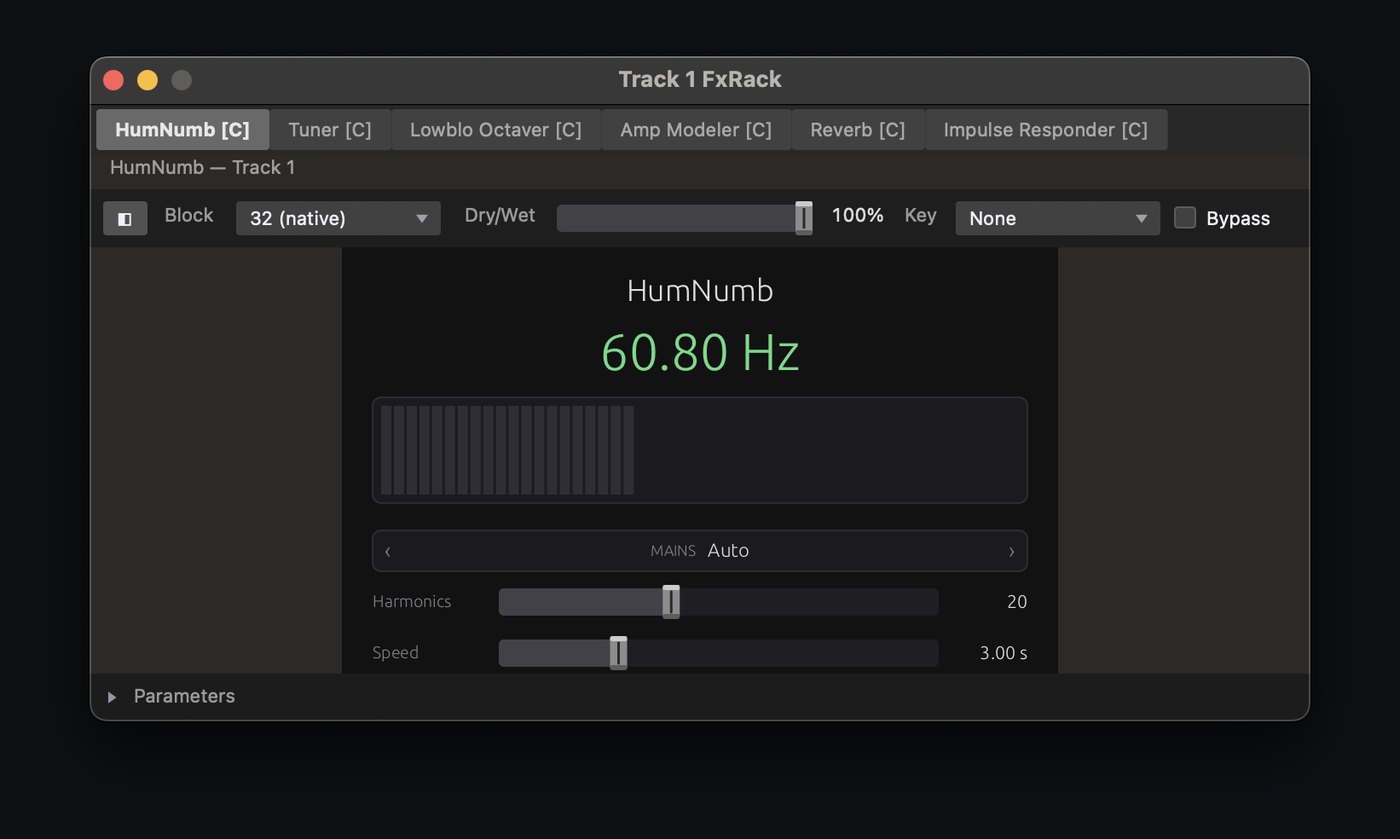Enable the Bypass checkbox
The width and height of the screenshot is (1400, 839).
[x=1185, y=217]
